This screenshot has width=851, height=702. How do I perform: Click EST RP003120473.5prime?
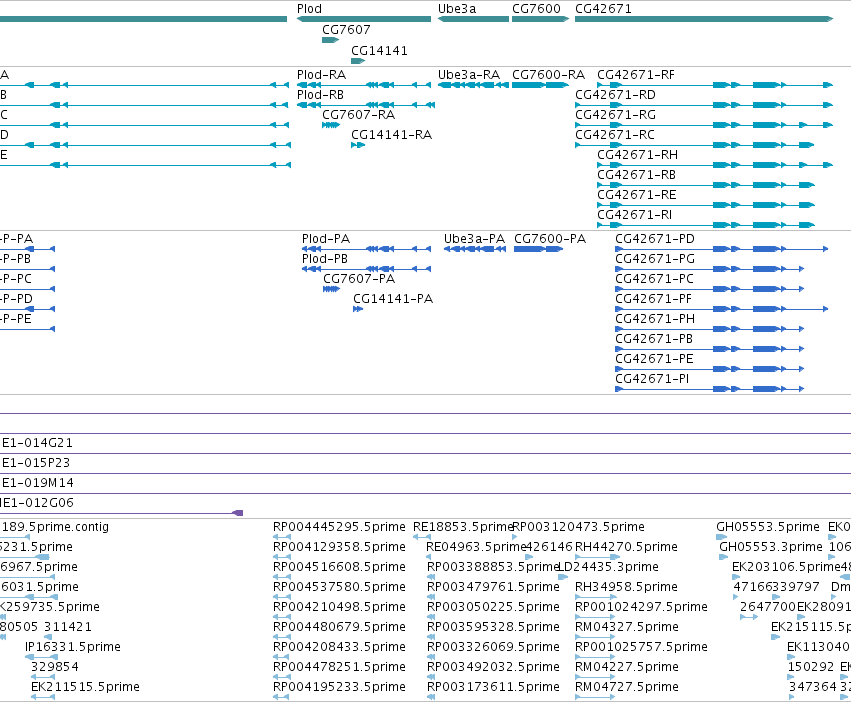[x=579, y=527]
